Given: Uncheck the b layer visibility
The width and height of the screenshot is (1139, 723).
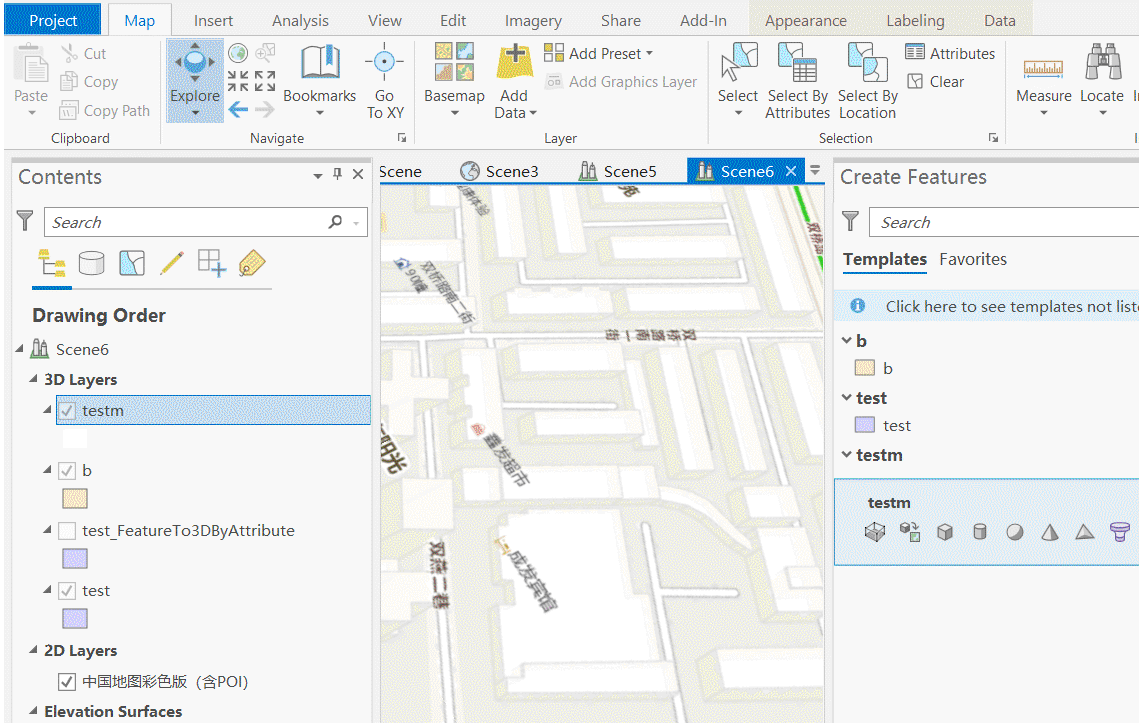Looking at the screenshot, I should [x=67, y=470].
